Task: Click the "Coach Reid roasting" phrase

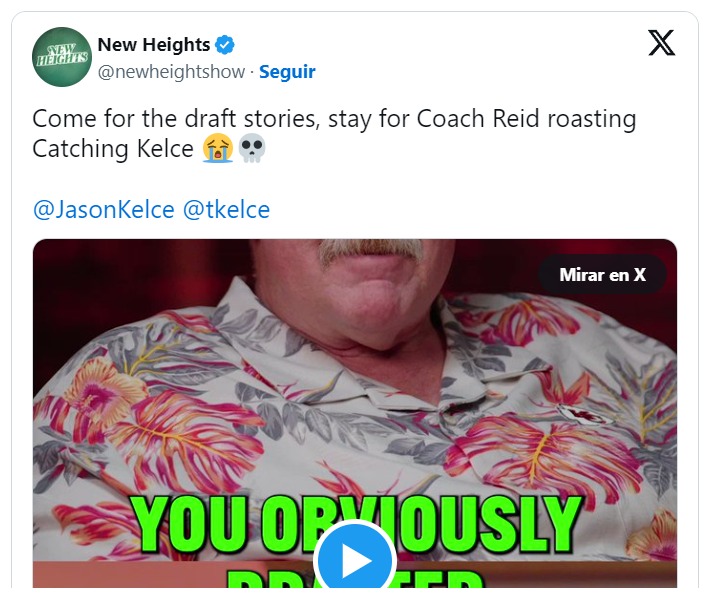Action: click(x=526, y=119)
